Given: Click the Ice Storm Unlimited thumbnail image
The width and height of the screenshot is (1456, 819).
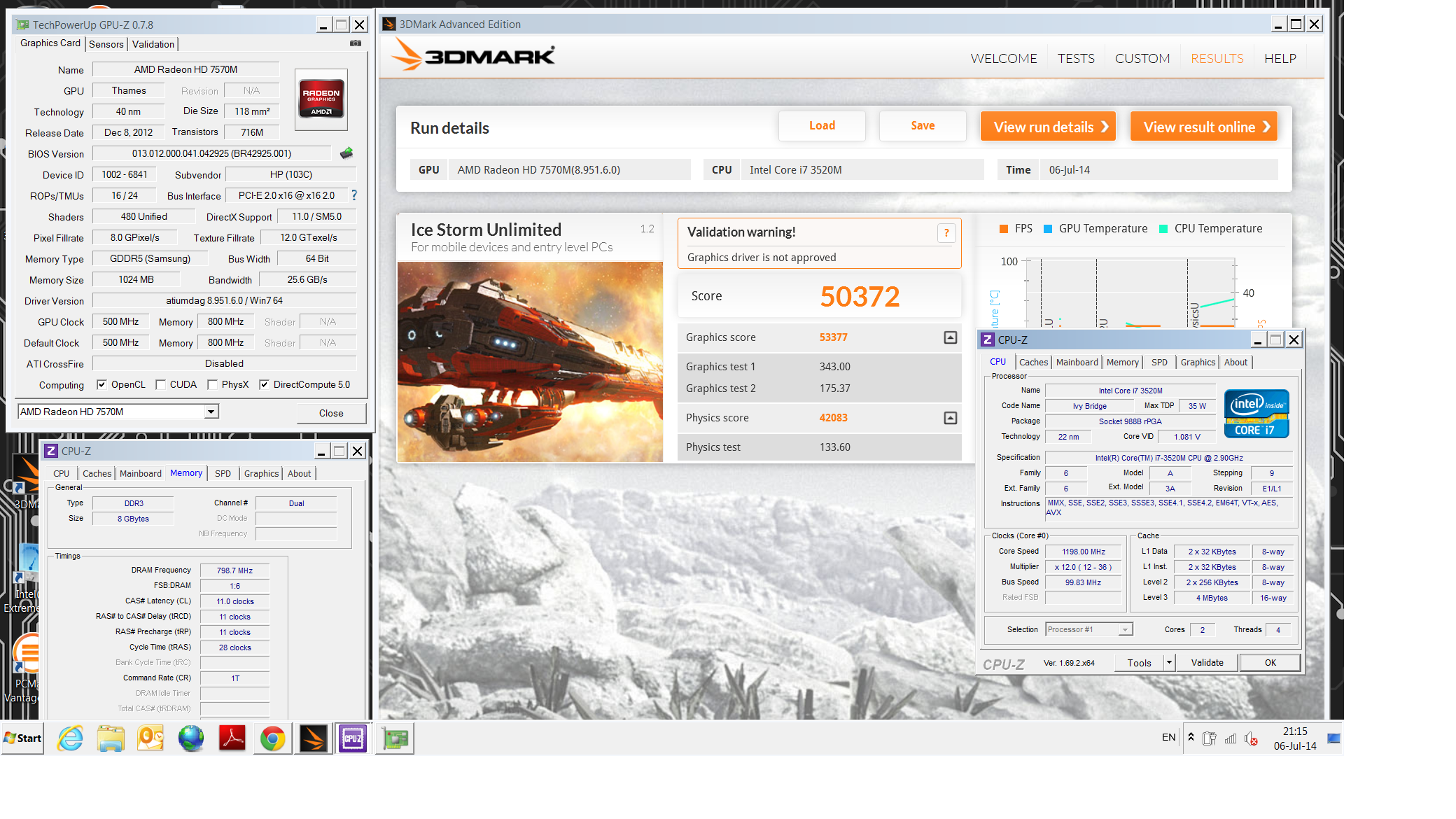Looking at the screenshot, I should [530, 361].
